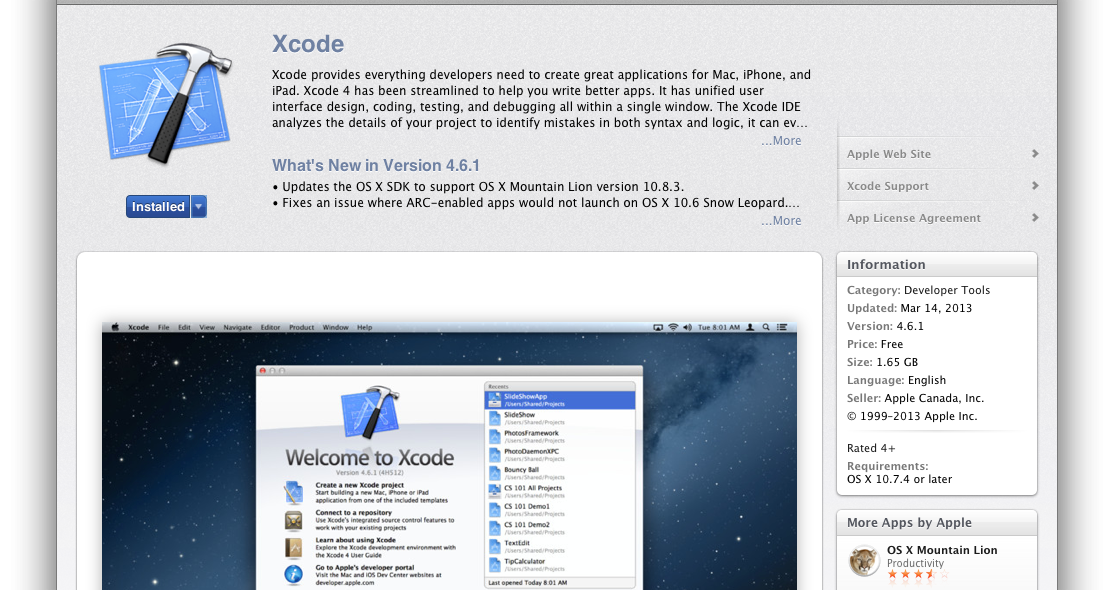
Task: Click the Updated: Mar 14, 2013 line
Action: point(909,308)
